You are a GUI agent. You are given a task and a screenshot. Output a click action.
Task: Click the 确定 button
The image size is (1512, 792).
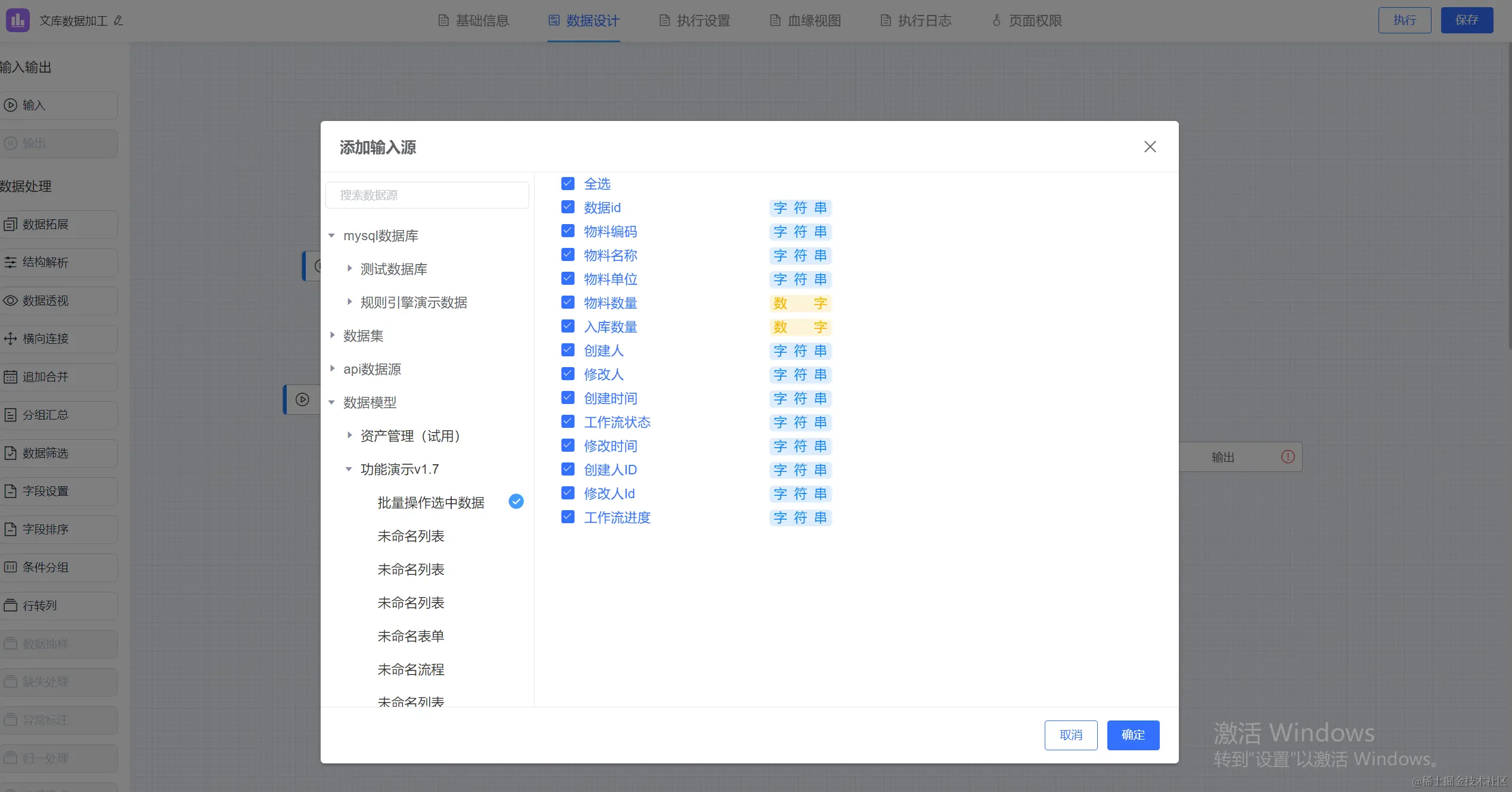[1132, 735]
